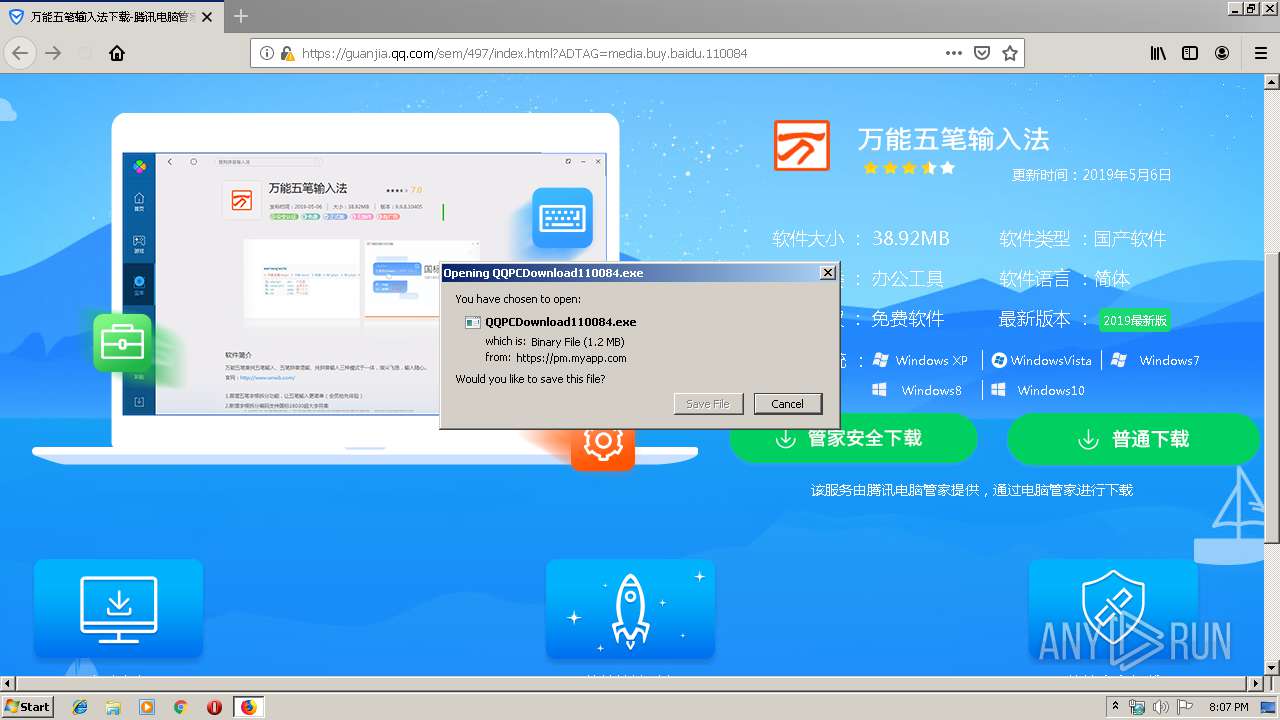Open the Action Center flag tray icon
Screen dimensions: 1280x720
1185,707
